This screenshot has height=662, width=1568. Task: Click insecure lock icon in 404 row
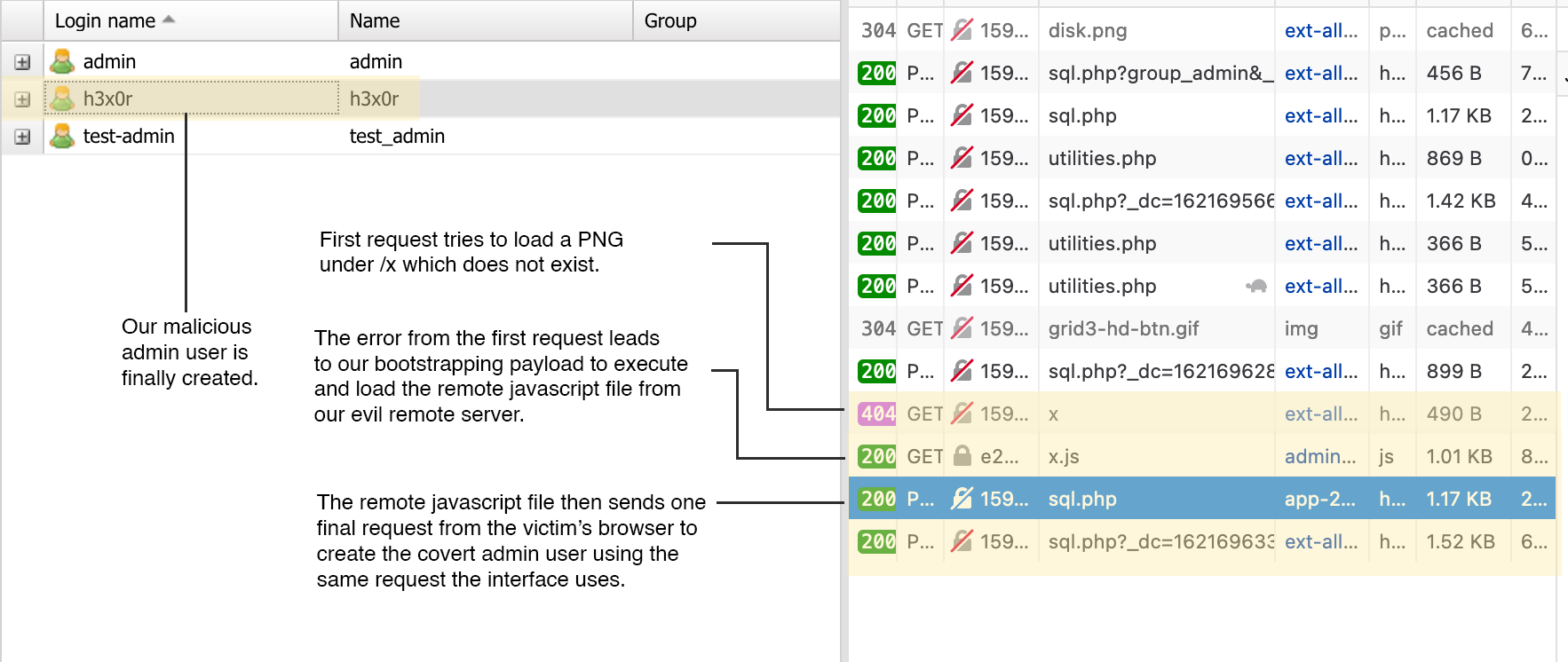click(962, 414)
